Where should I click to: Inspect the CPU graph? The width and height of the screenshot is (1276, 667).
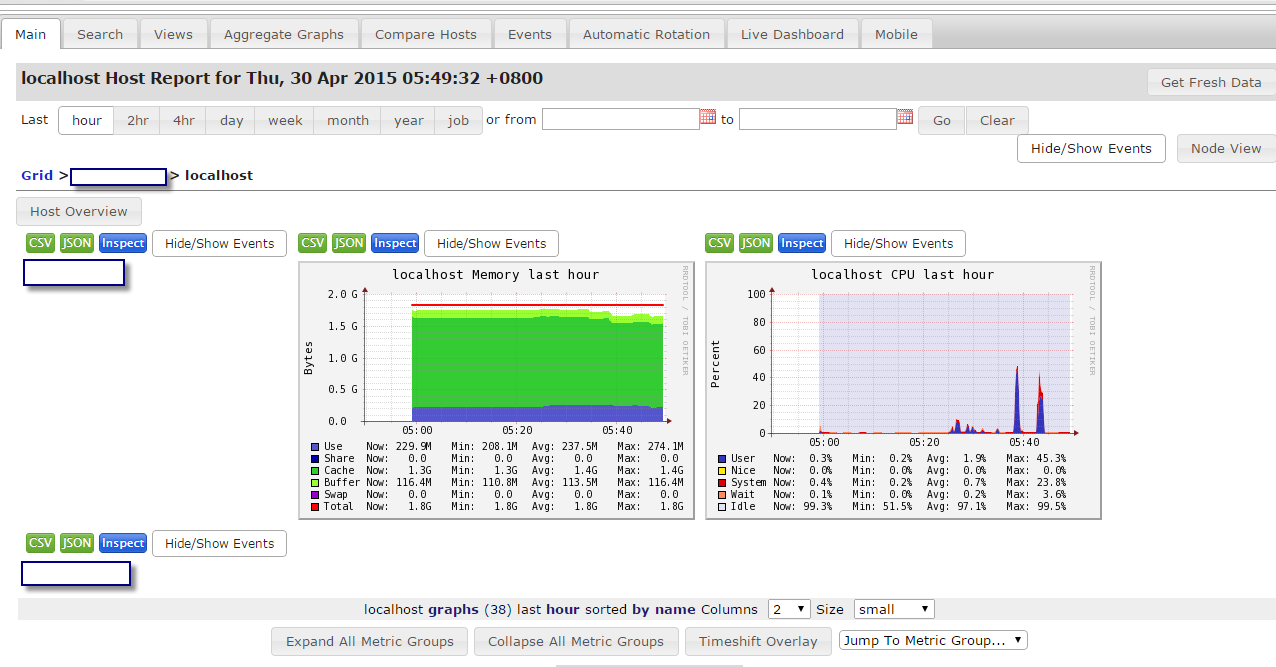tap(802, 243)
